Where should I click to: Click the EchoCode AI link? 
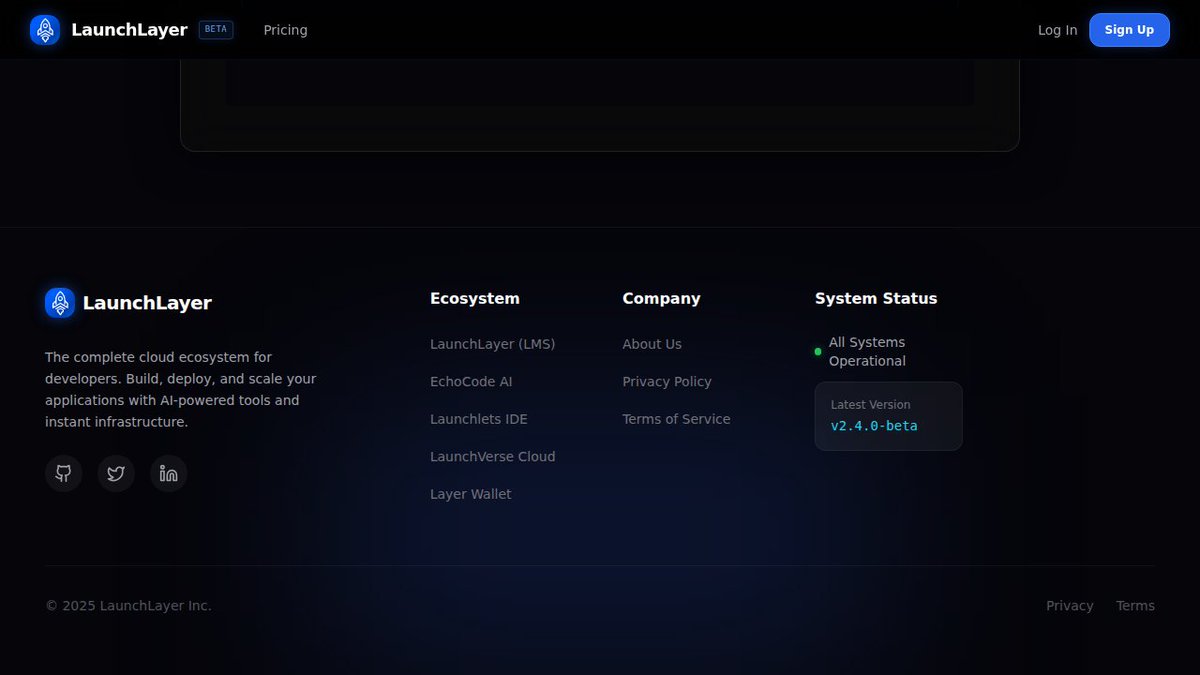(x=471, y=381)
